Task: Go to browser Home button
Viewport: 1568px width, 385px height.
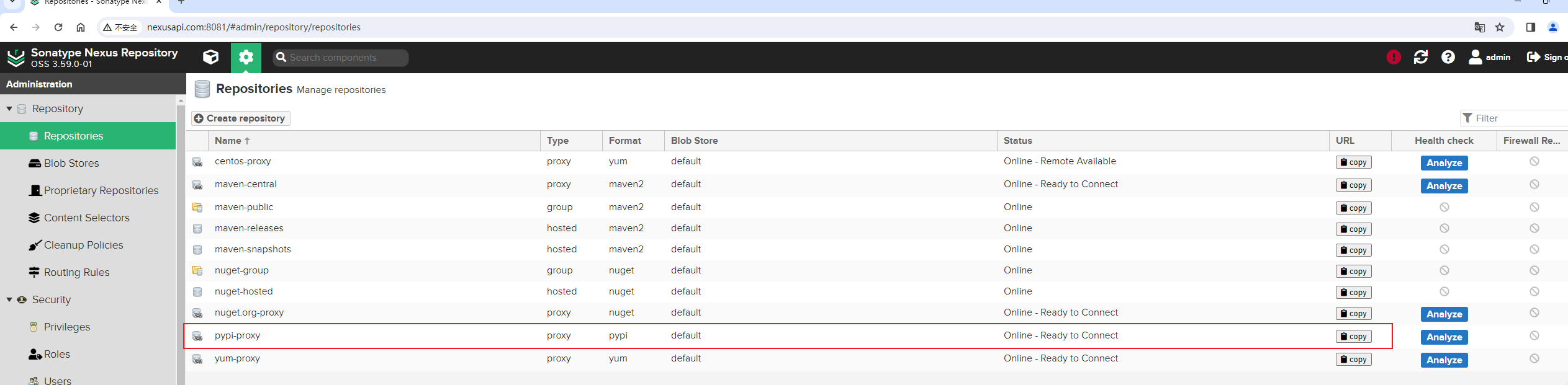Action: tap(81, 27)
